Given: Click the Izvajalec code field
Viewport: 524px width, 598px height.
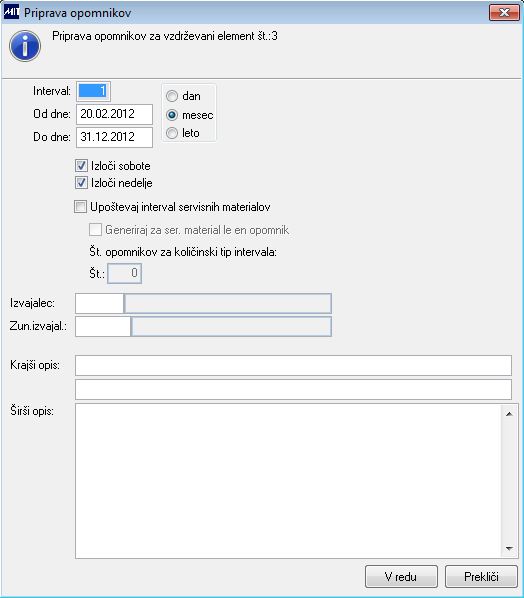Looking at the screenshot, I should pos(100,304).
